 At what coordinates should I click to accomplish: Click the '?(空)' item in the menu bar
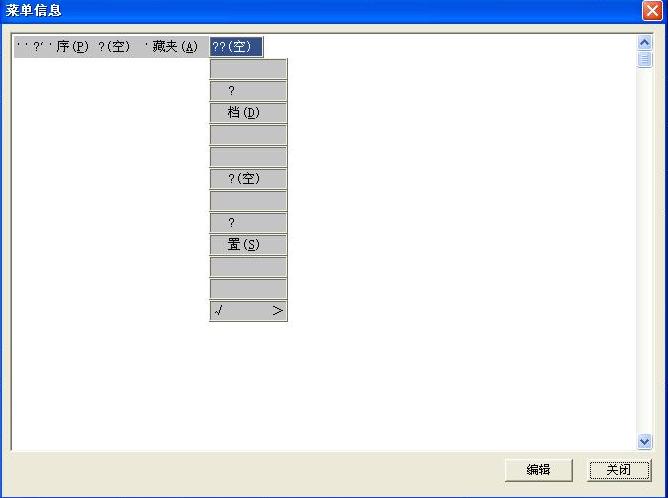pyautogui.click(x=114, y=46)
